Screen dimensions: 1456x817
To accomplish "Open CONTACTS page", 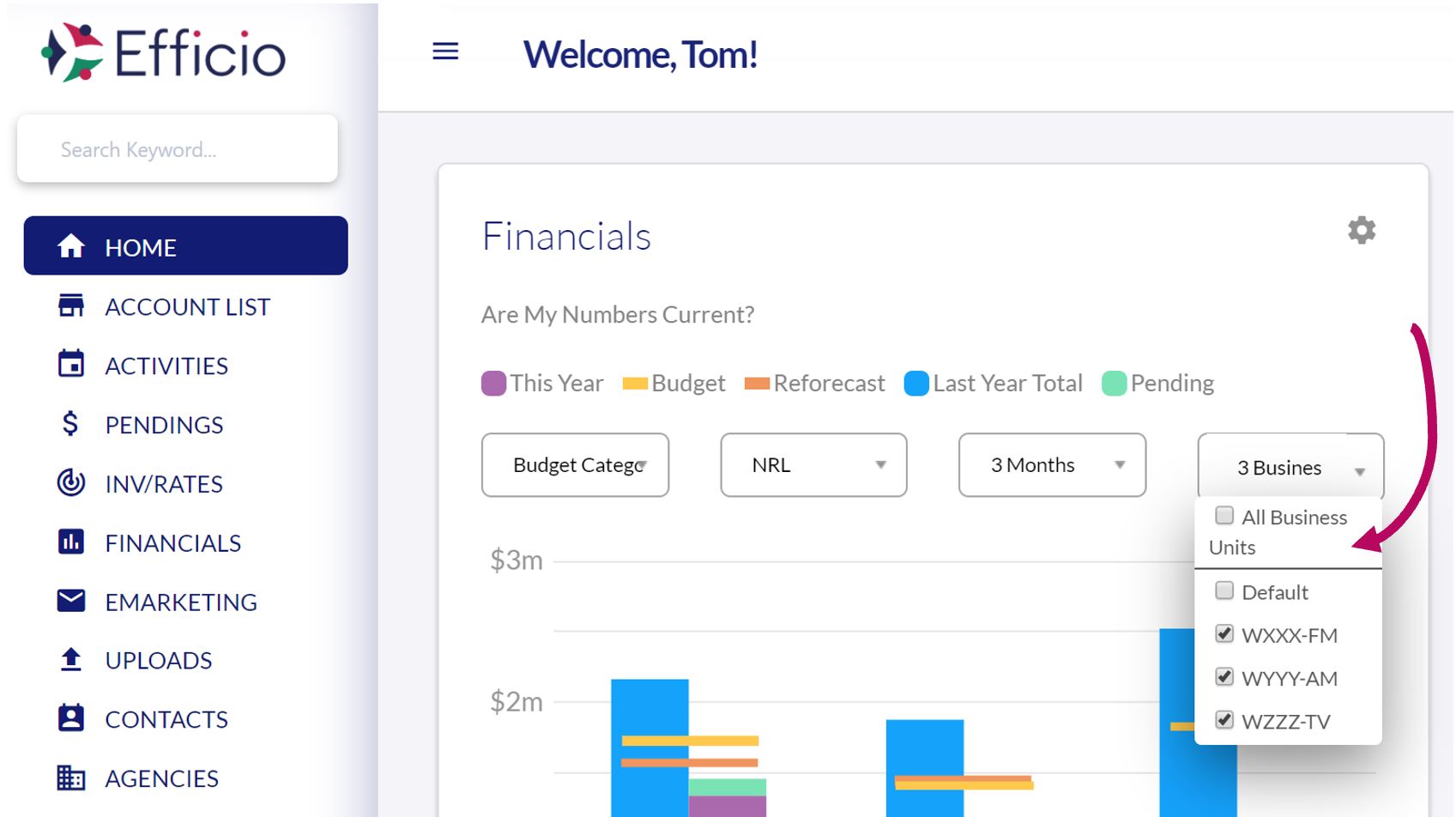I will pyautogui.click(x=166, y=719).
